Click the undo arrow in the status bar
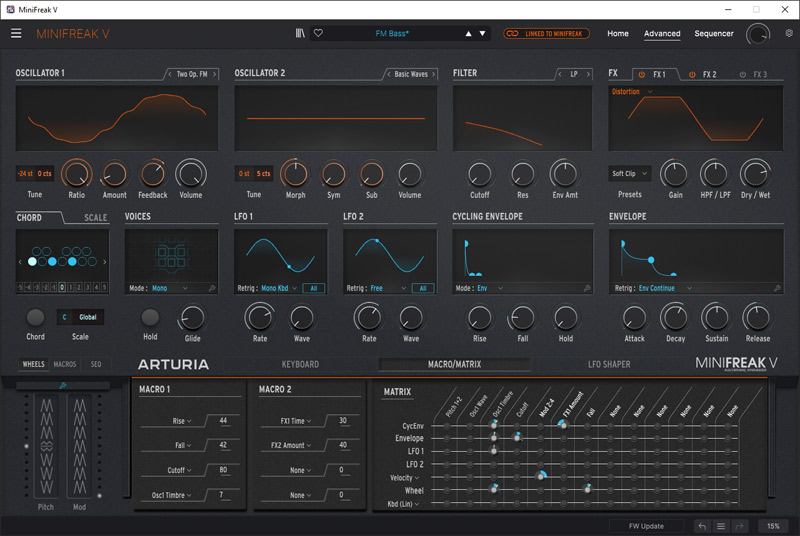This screenshot has height=536, width=800. pyautogui.click(x=702, y=526)
